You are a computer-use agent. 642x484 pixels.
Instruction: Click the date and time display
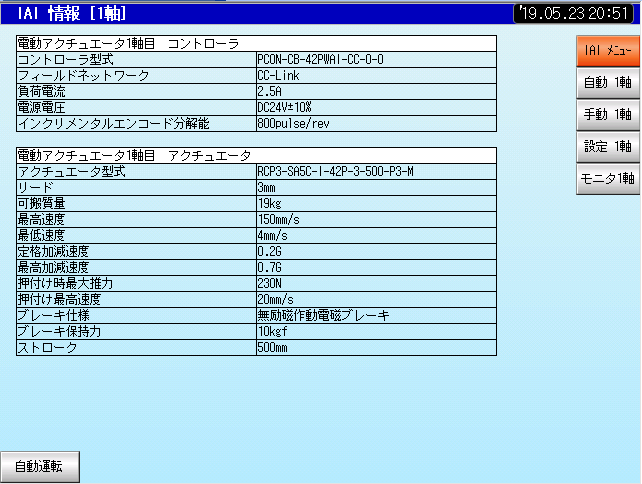[x=574, y=13]
